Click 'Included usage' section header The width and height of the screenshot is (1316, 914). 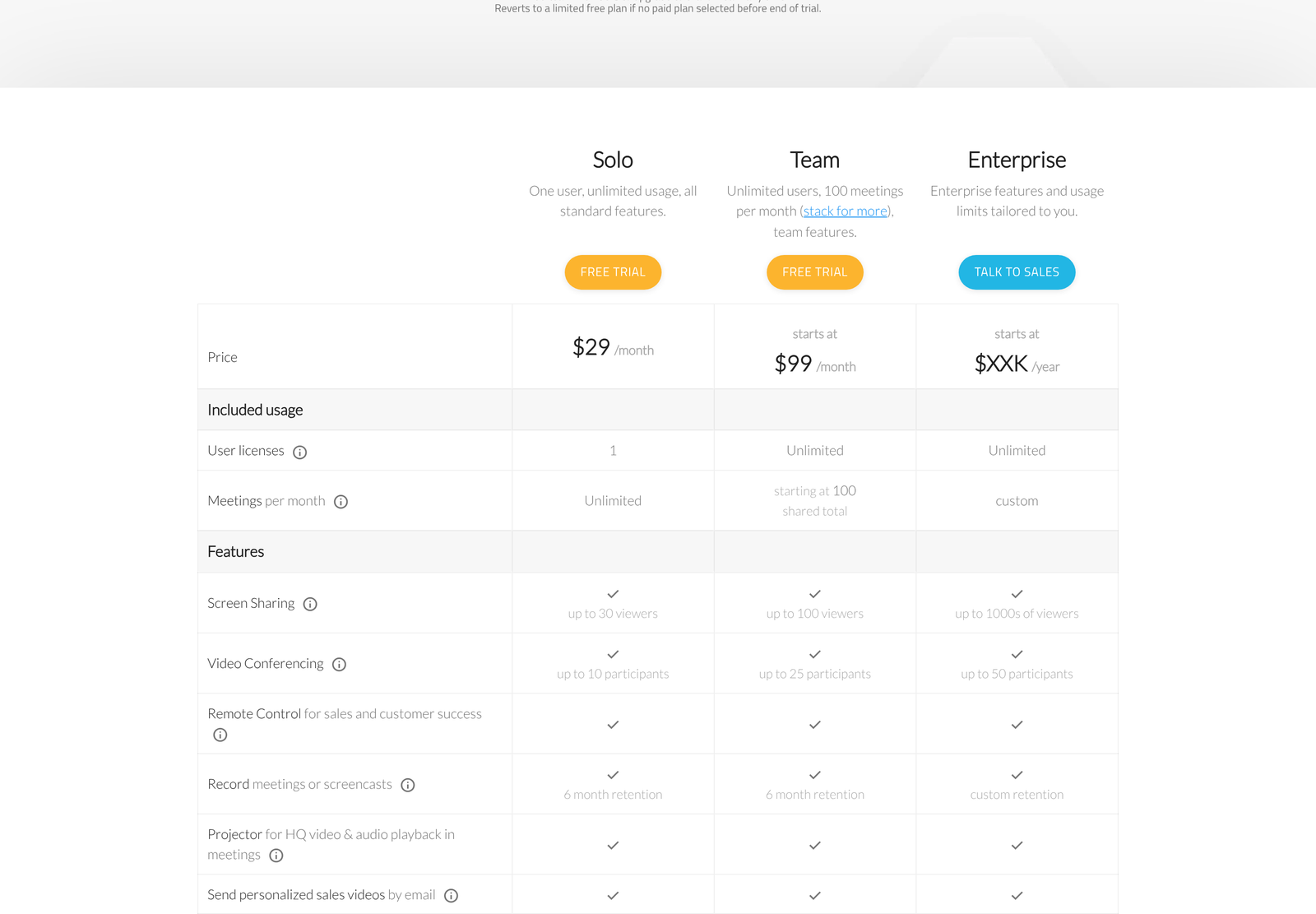click(x=255, y=410)
